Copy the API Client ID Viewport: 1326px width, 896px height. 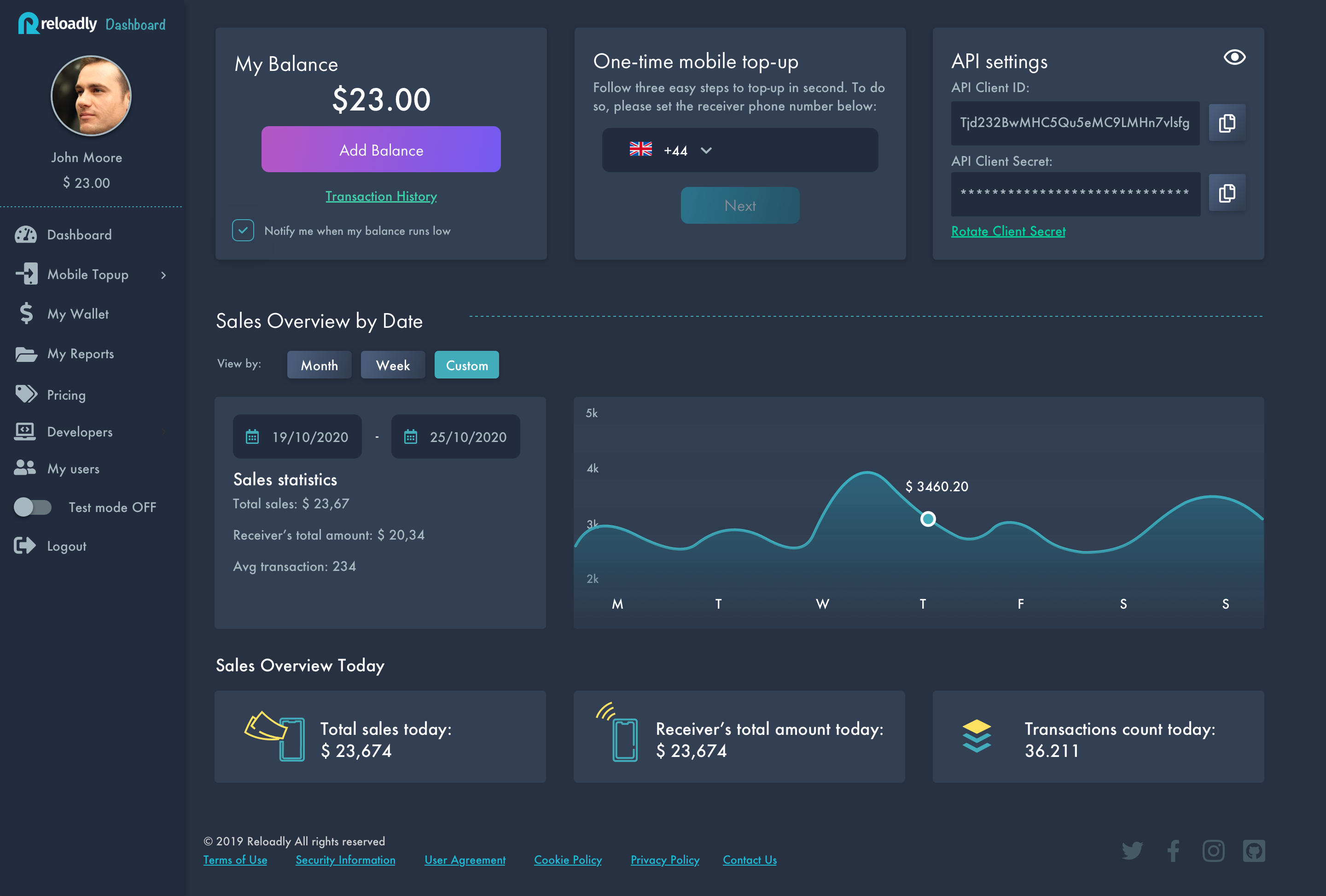pyautogui.click(x=1227, y=122)
